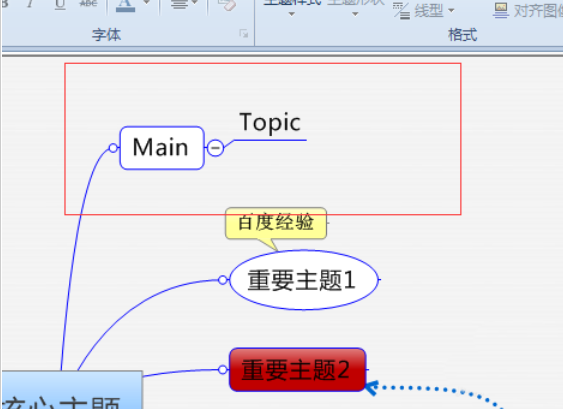Click the 百度经验 yellow callout
Viewport: 563px width, 409px height.
[276, 223]
